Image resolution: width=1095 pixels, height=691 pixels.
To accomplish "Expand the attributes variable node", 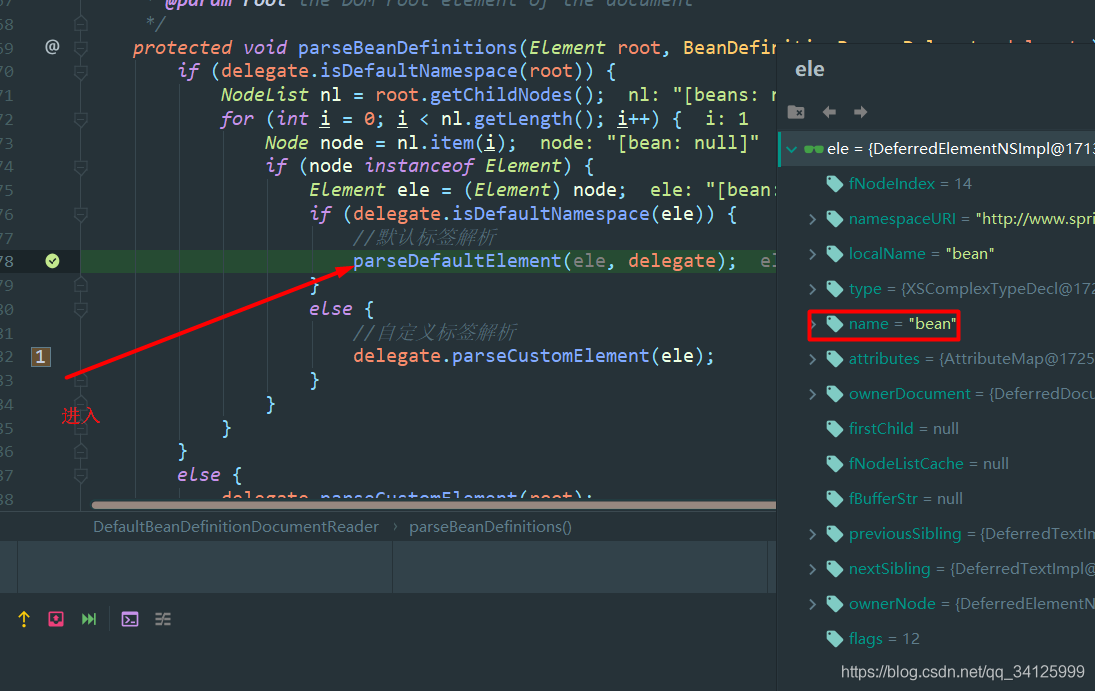I will [812, 359].
